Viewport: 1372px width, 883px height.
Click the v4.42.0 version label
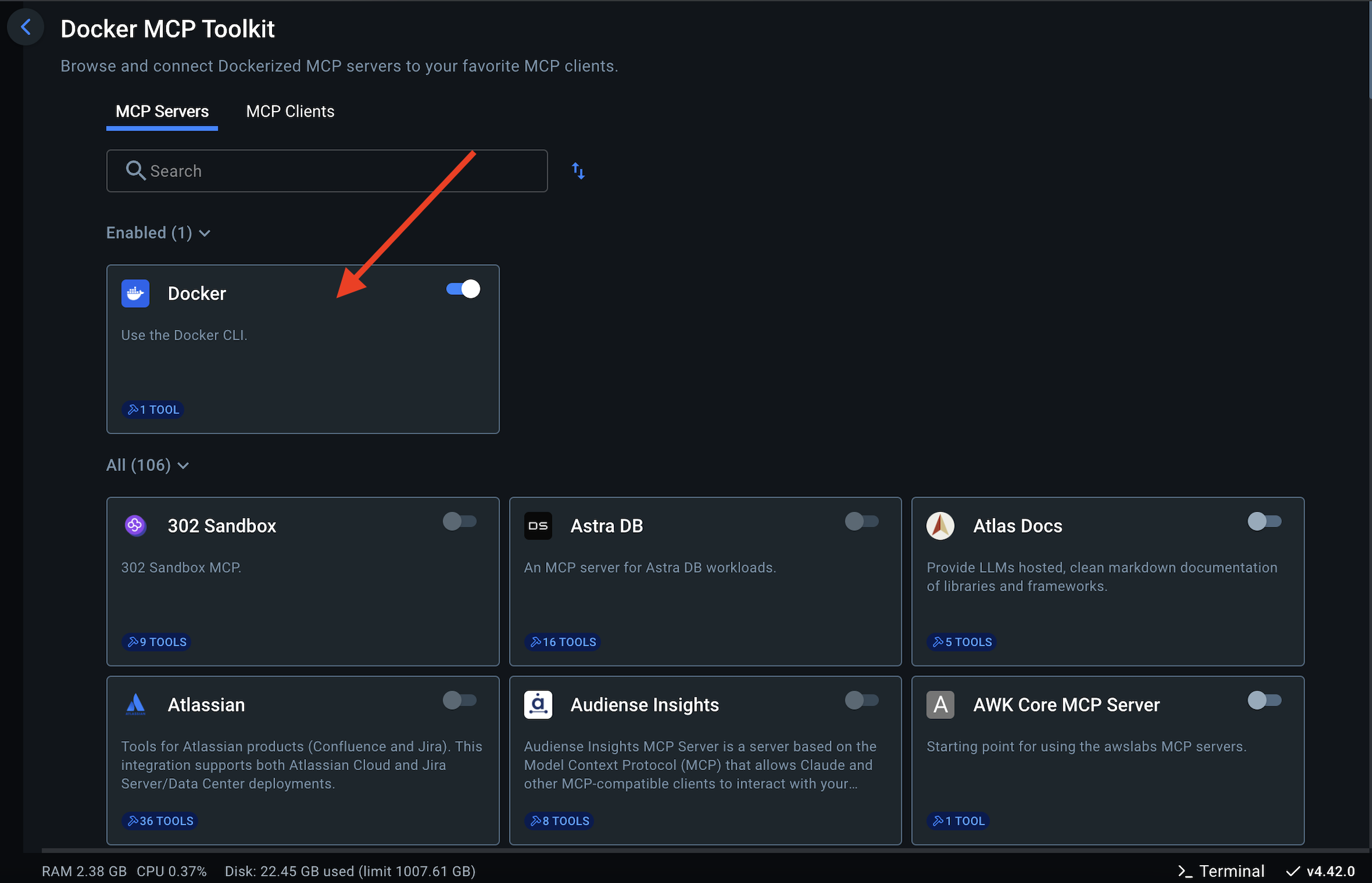[x=1331, y=871]
